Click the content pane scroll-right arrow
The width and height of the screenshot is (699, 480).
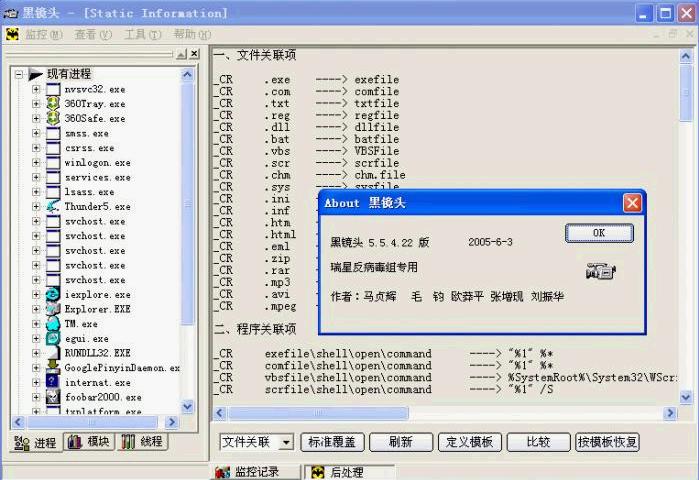click(670, 413)
